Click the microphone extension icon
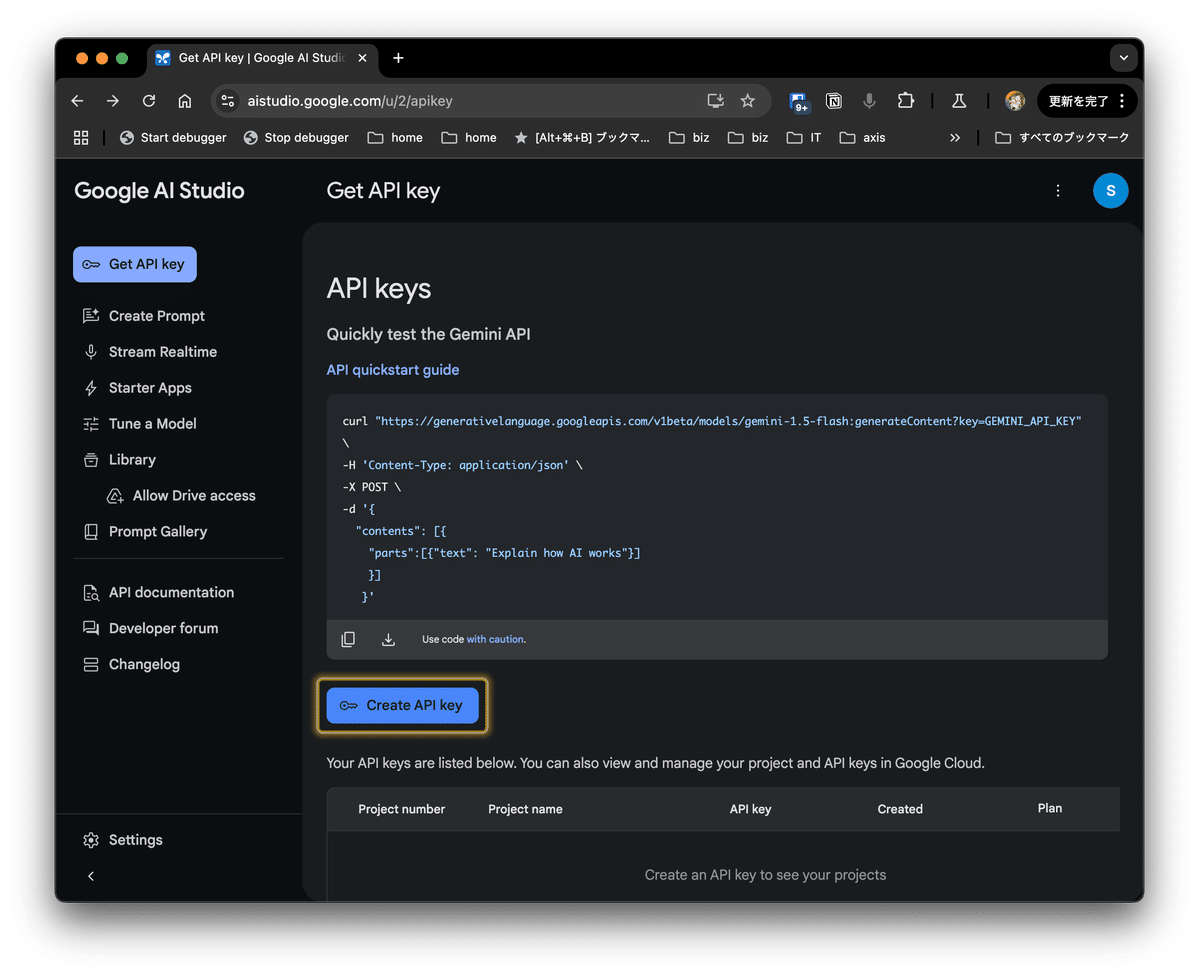 pos(870,101)
